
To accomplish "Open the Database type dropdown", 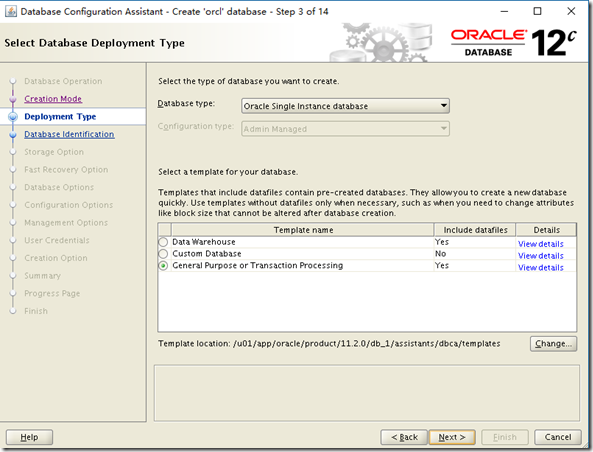I will (345, 106).
